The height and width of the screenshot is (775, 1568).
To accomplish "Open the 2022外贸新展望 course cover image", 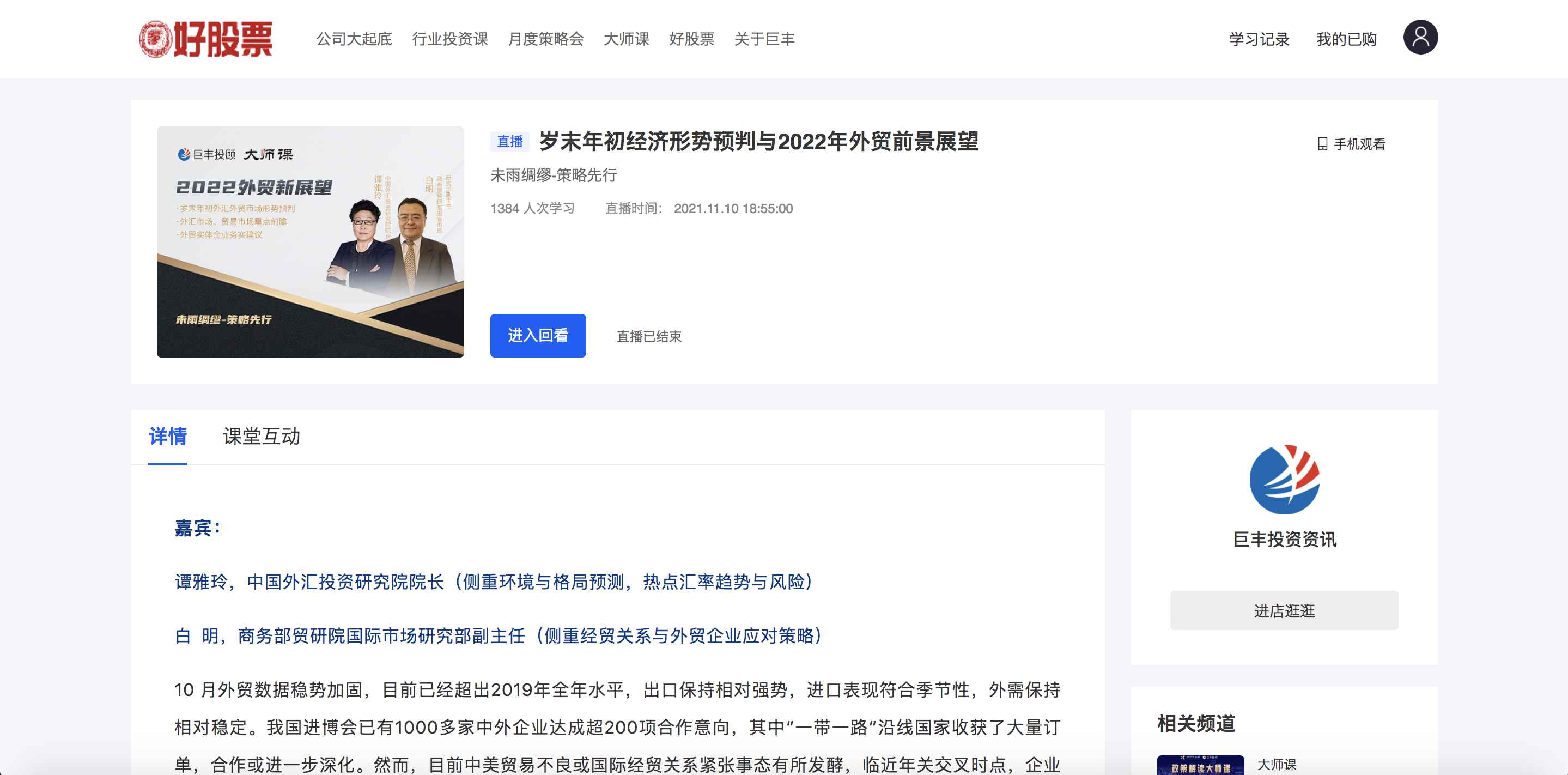I will 310,241.
